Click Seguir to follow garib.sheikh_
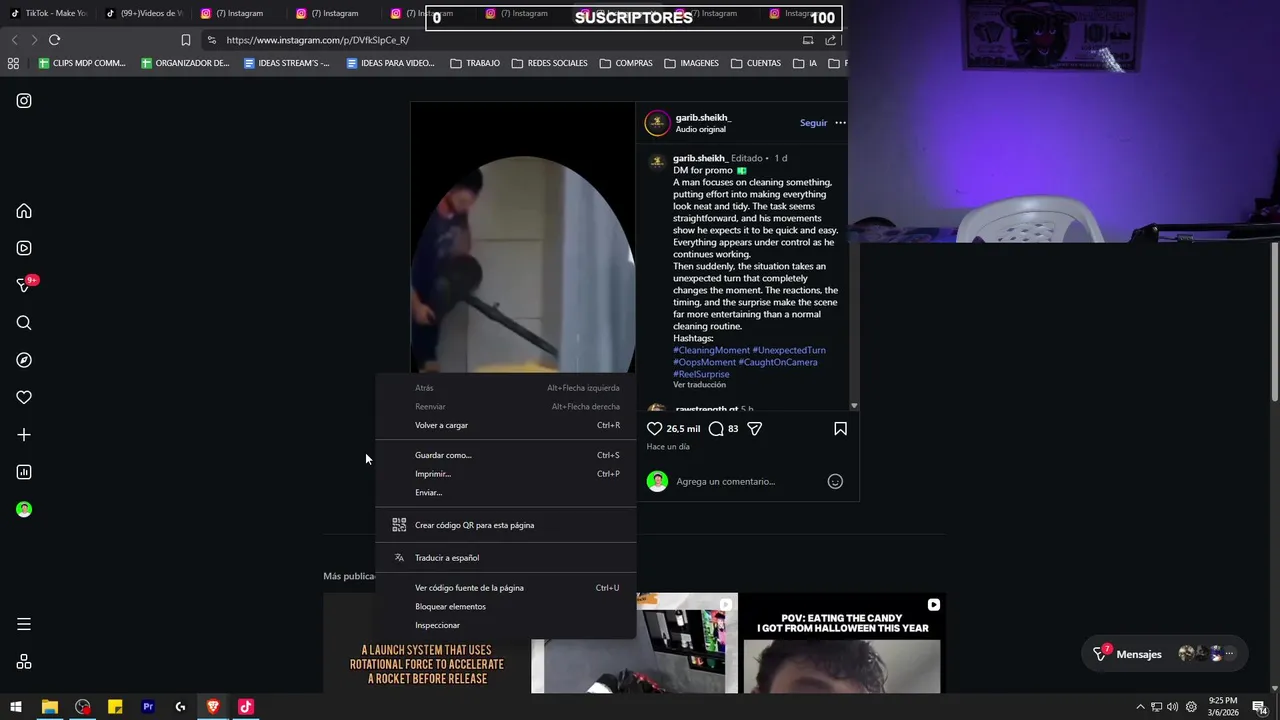The width and height of the screenshot is (1280, 720). tap(813, 123)
